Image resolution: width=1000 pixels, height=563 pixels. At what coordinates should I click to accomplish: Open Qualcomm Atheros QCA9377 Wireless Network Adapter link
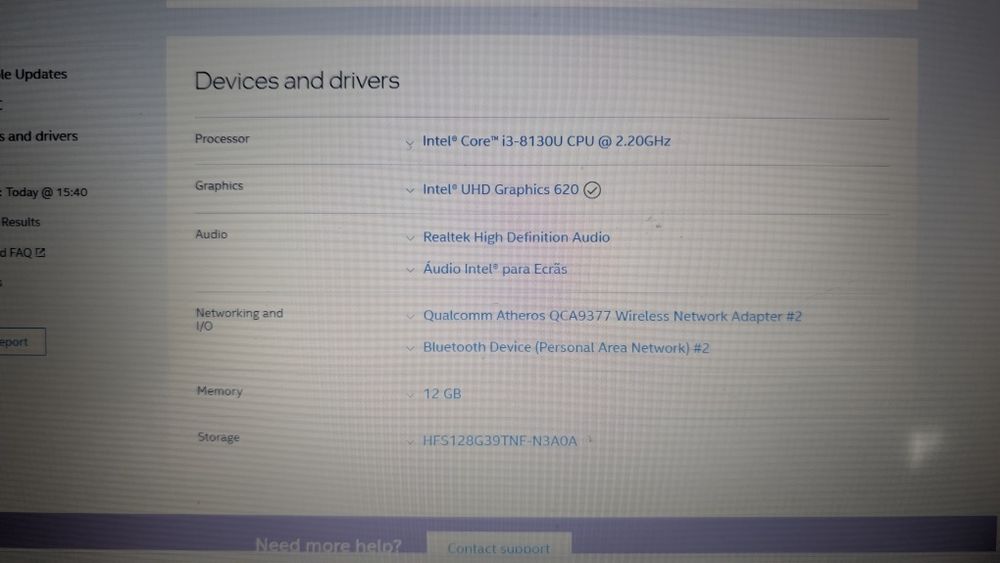tap(612, 316)
